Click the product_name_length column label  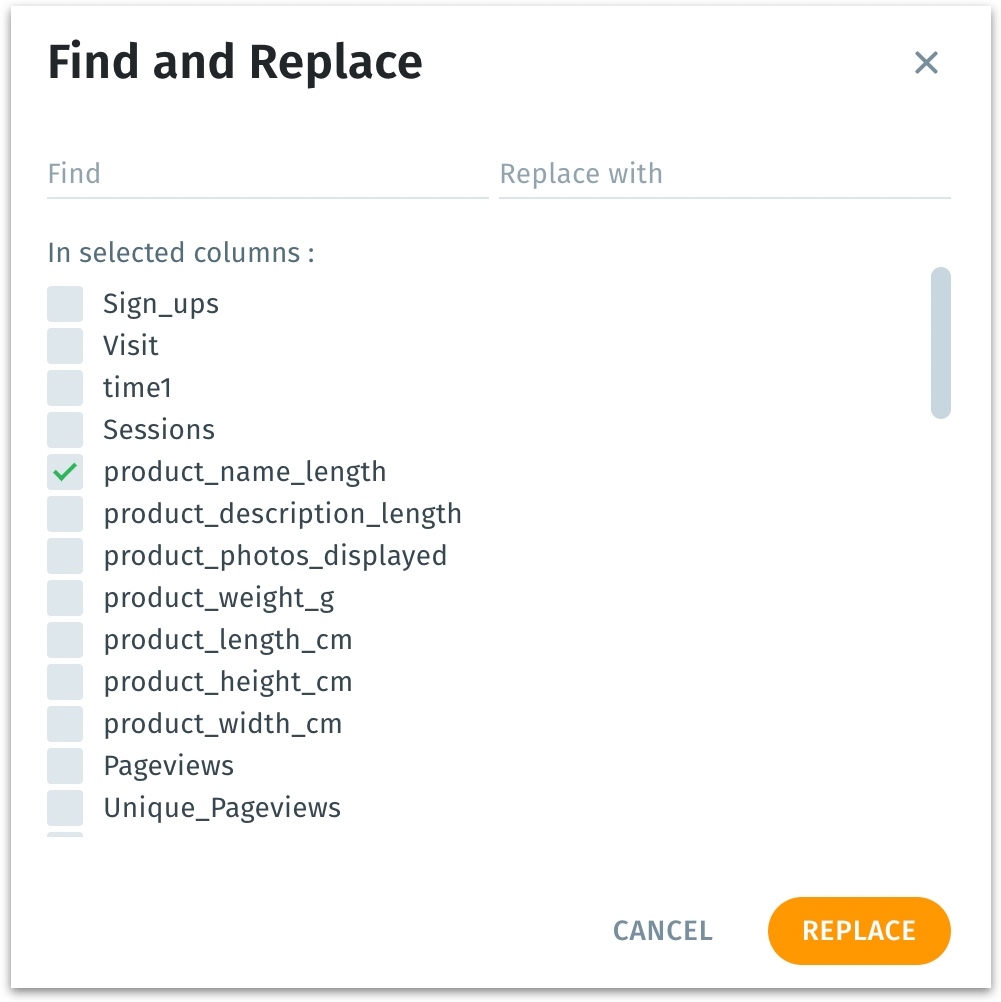[245, 472]
